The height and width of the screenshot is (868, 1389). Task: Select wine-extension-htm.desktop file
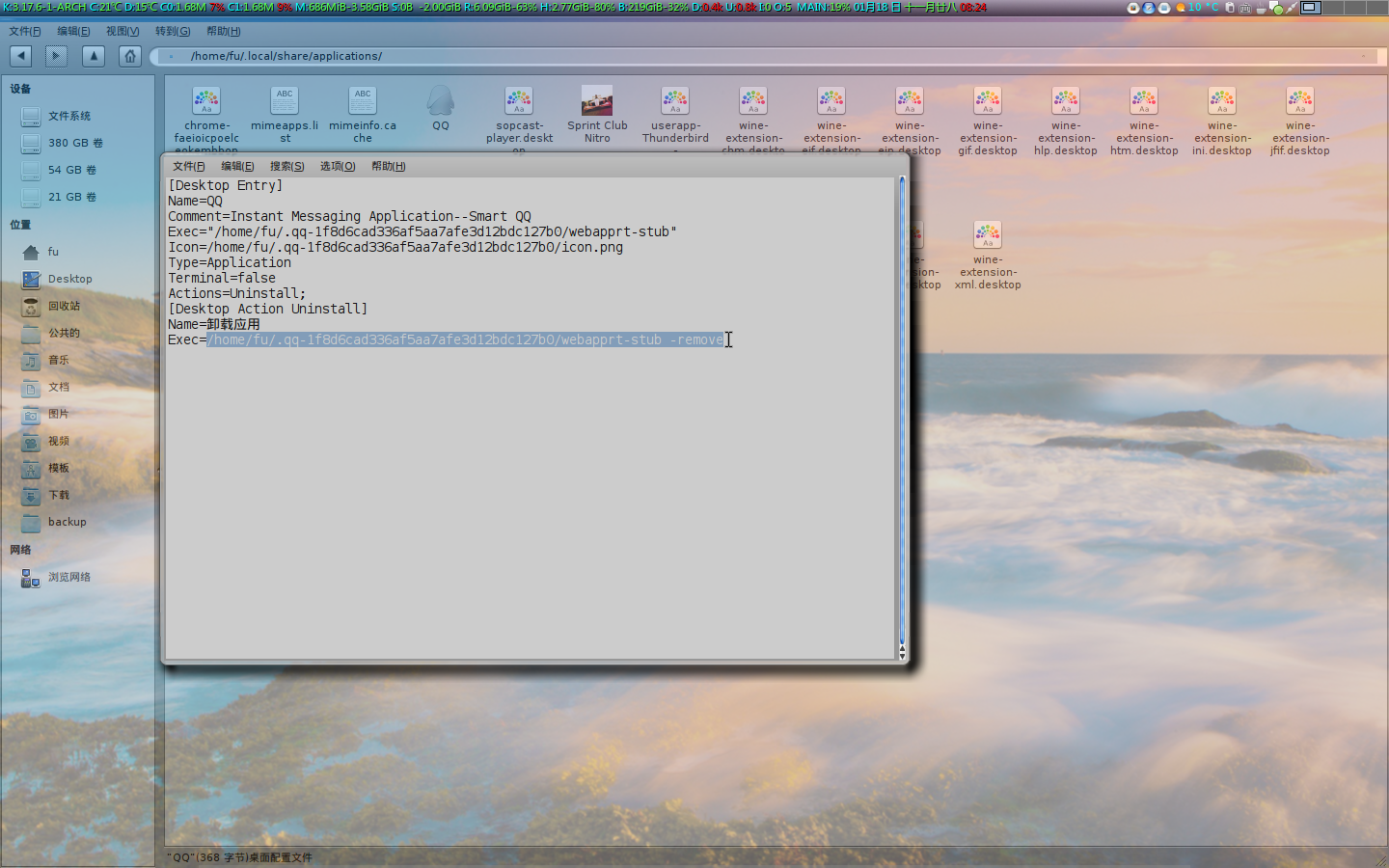click(1144, 121)
